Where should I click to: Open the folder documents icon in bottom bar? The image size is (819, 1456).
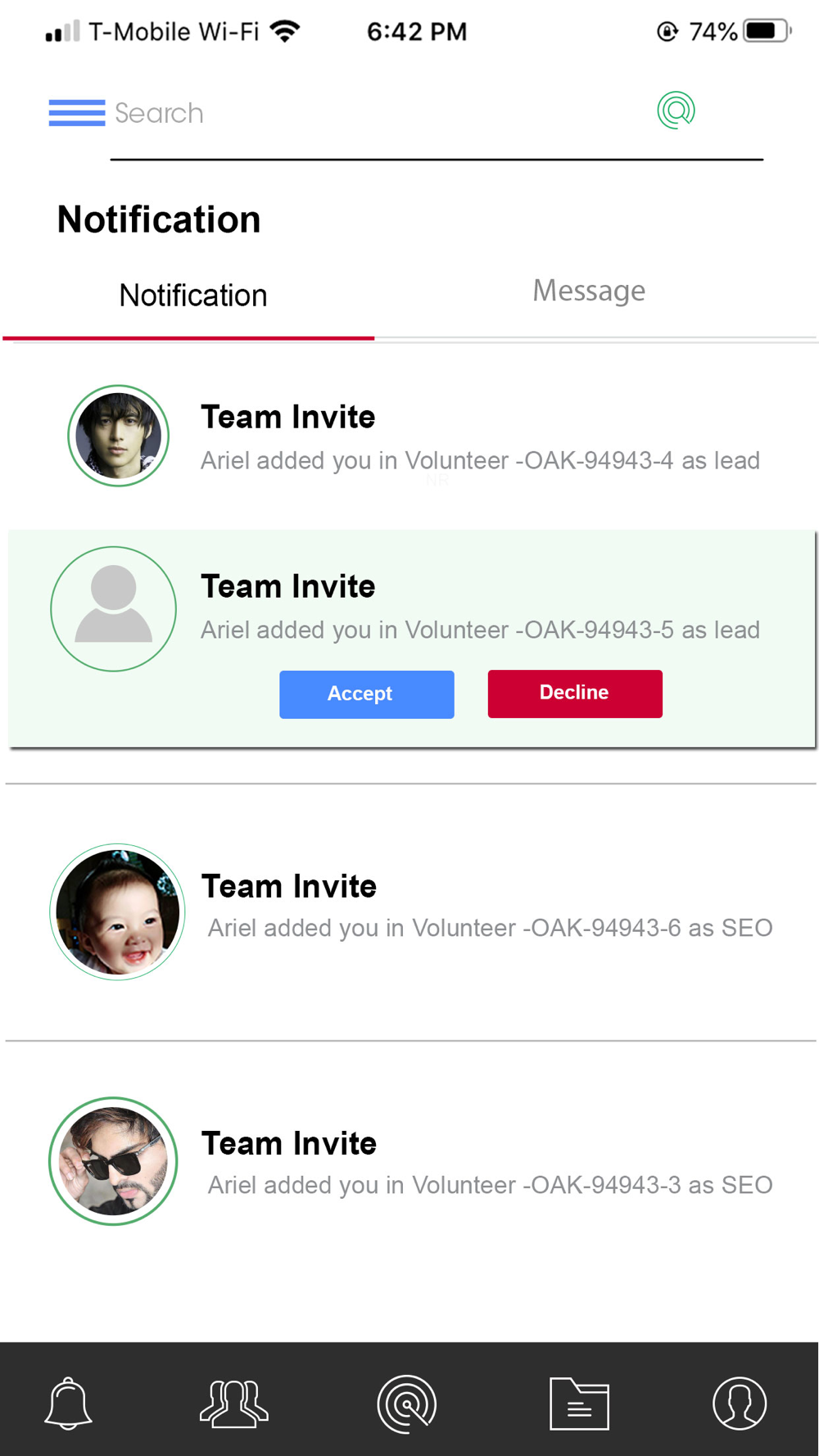pos(579,1404)
